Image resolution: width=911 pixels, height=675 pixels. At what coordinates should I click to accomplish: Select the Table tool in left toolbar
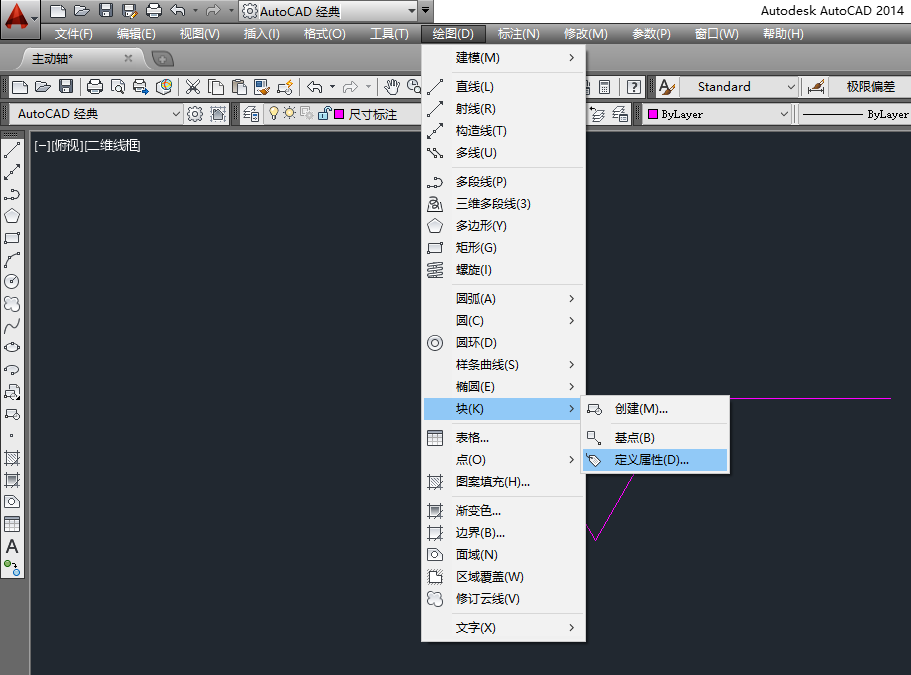pos(12,524)
